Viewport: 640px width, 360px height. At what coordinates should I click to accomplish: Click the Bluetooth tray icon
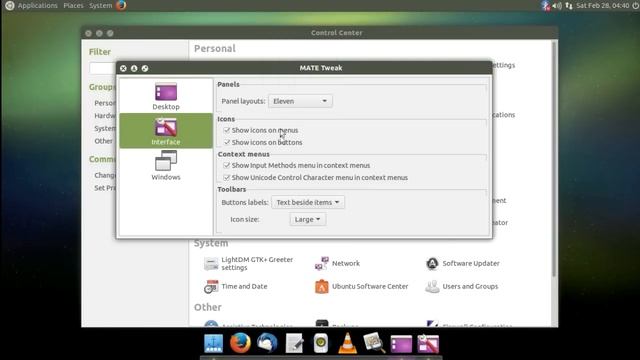(545, 5)
